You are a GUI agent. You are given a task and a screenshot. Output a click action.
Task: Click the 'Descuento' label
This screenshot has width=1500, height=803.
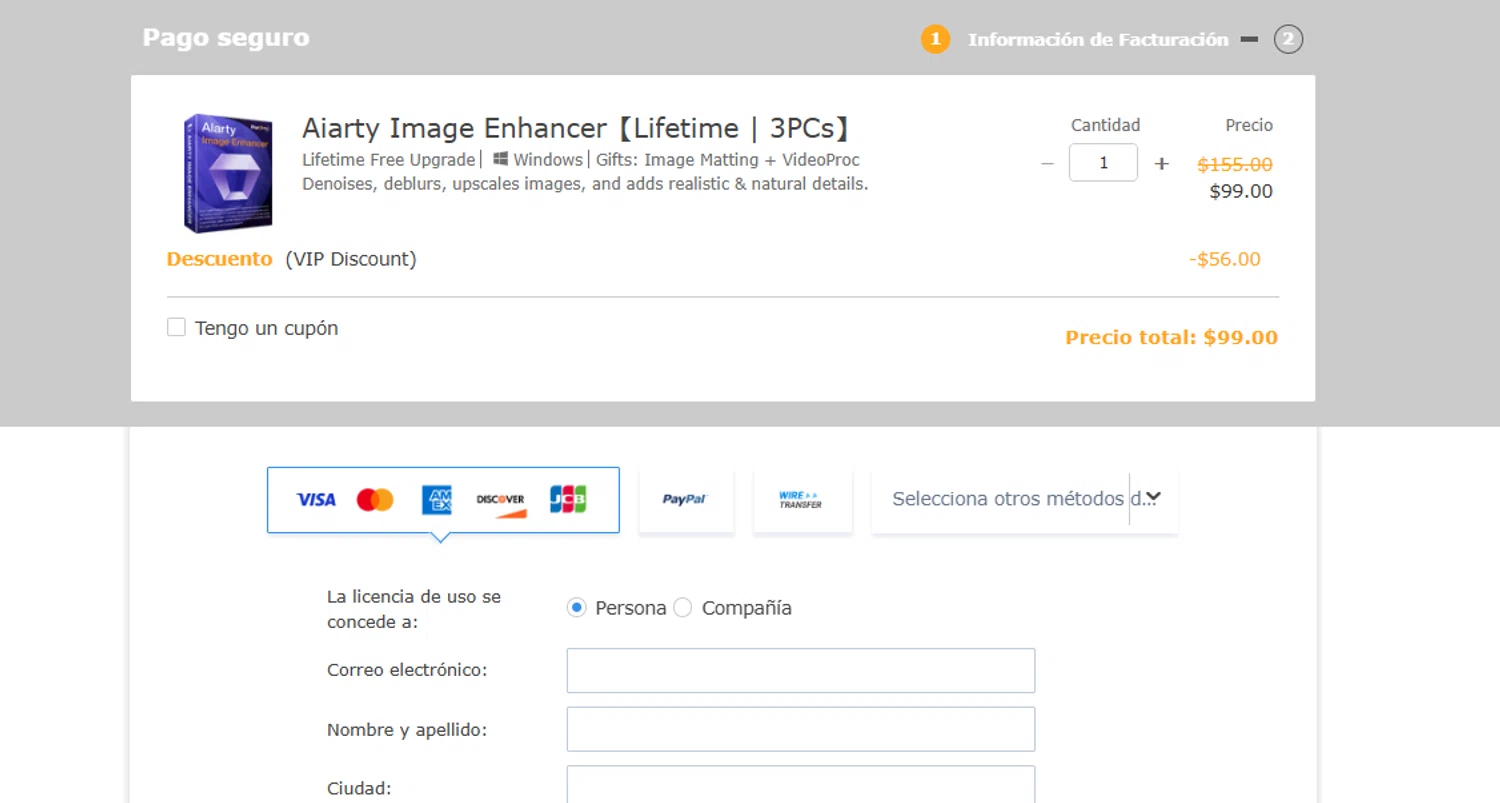219,259
